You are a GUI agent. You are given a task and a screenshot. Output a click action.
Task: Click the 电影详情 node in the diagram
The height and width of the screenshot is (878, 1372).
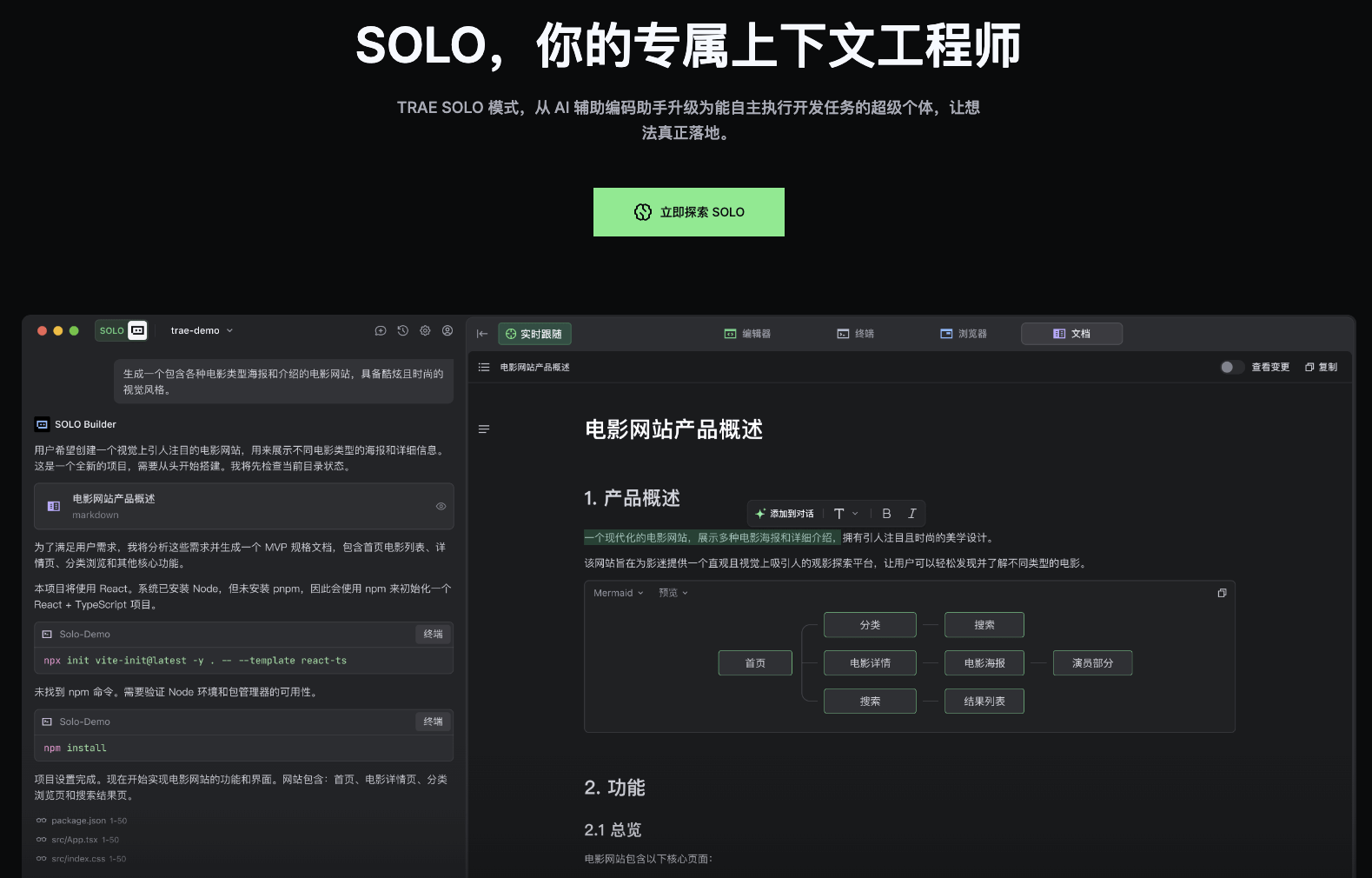click(x=870, y=663)
